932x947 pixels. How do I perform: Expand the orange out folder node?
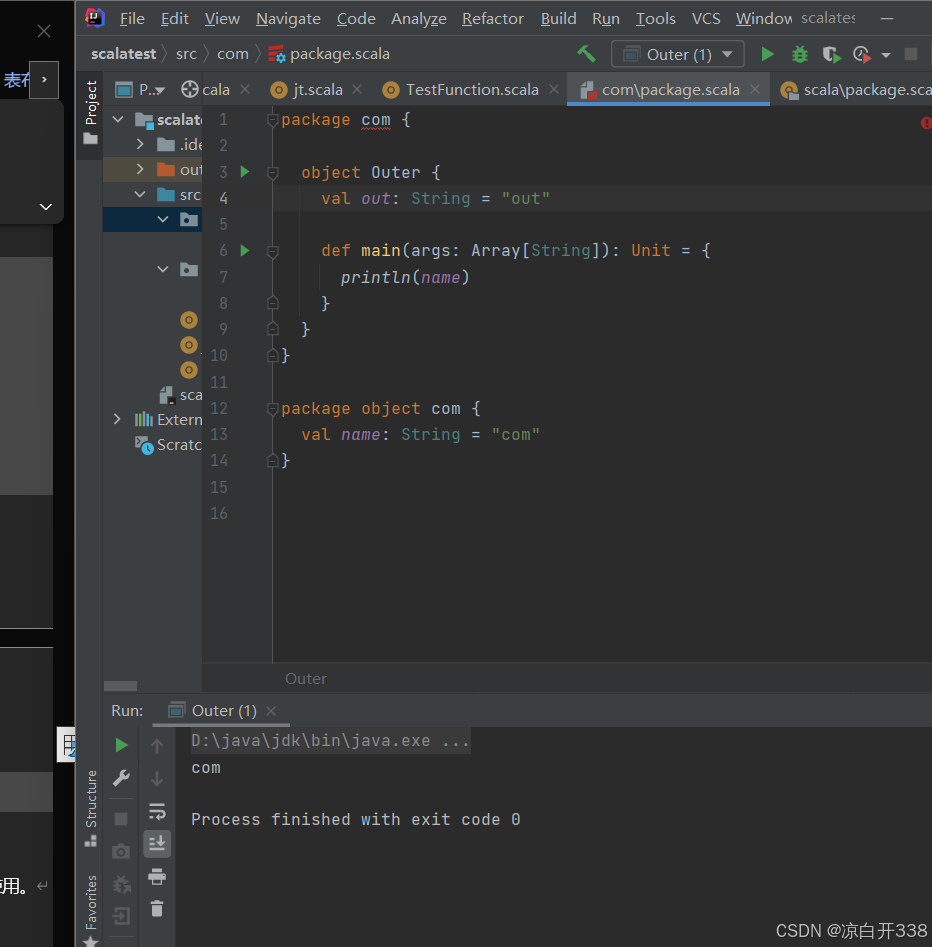coord(140,169)
